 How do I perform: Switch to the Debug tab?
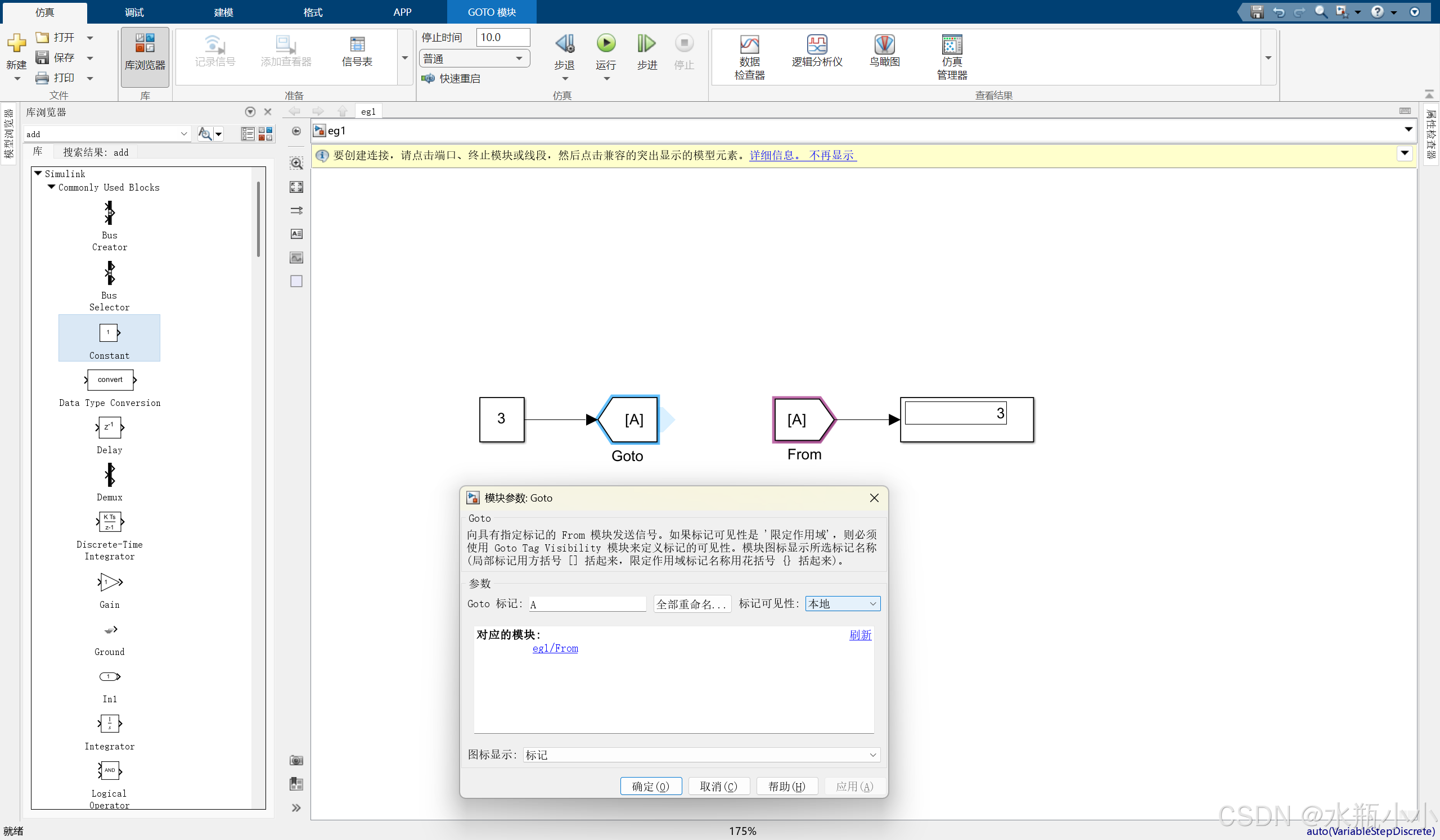134,12
